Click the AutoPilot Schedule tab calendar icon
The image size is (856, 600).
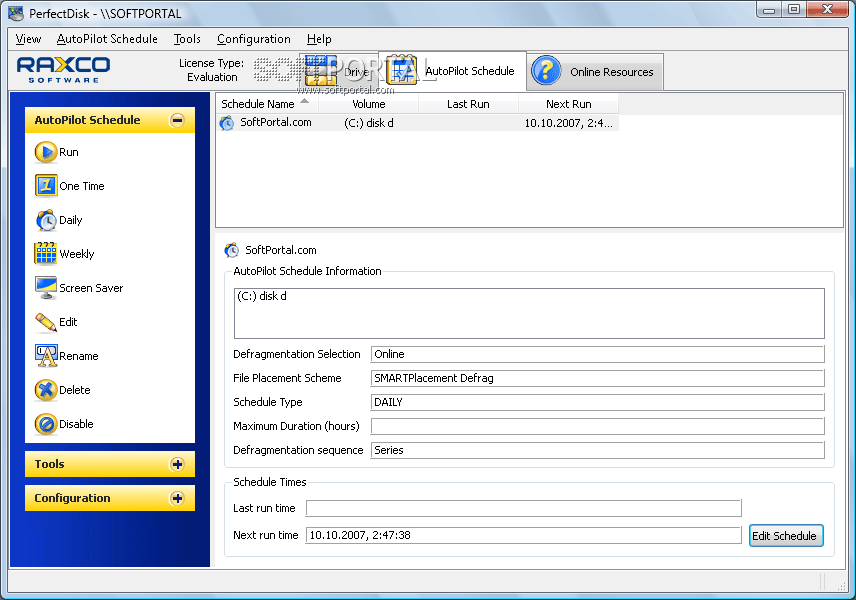pos(402,70)
